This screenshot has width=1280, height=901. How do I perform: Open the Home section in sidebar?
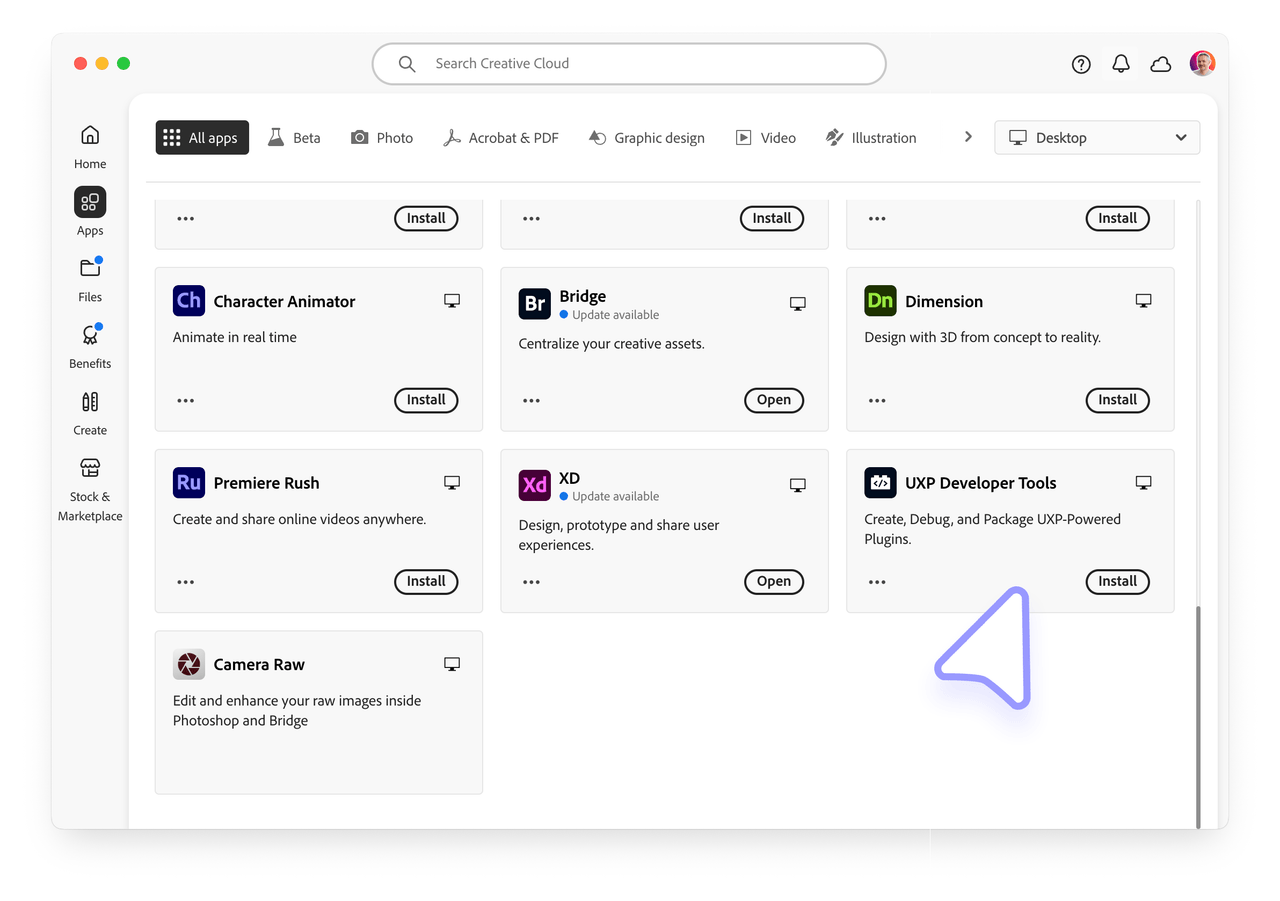(x=90, y=146)
